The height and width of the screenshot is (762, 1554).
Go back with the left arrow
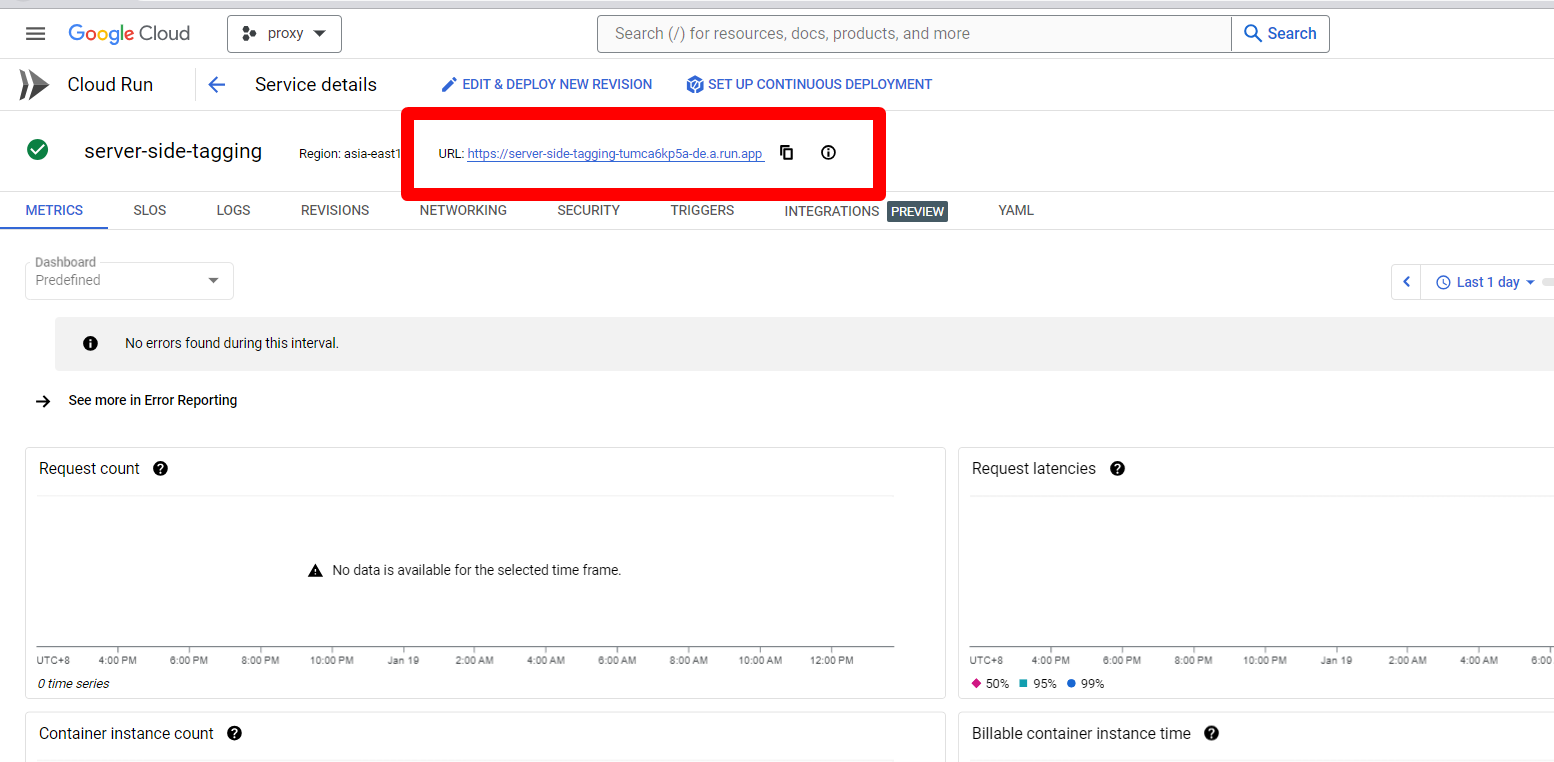(216, 85)
